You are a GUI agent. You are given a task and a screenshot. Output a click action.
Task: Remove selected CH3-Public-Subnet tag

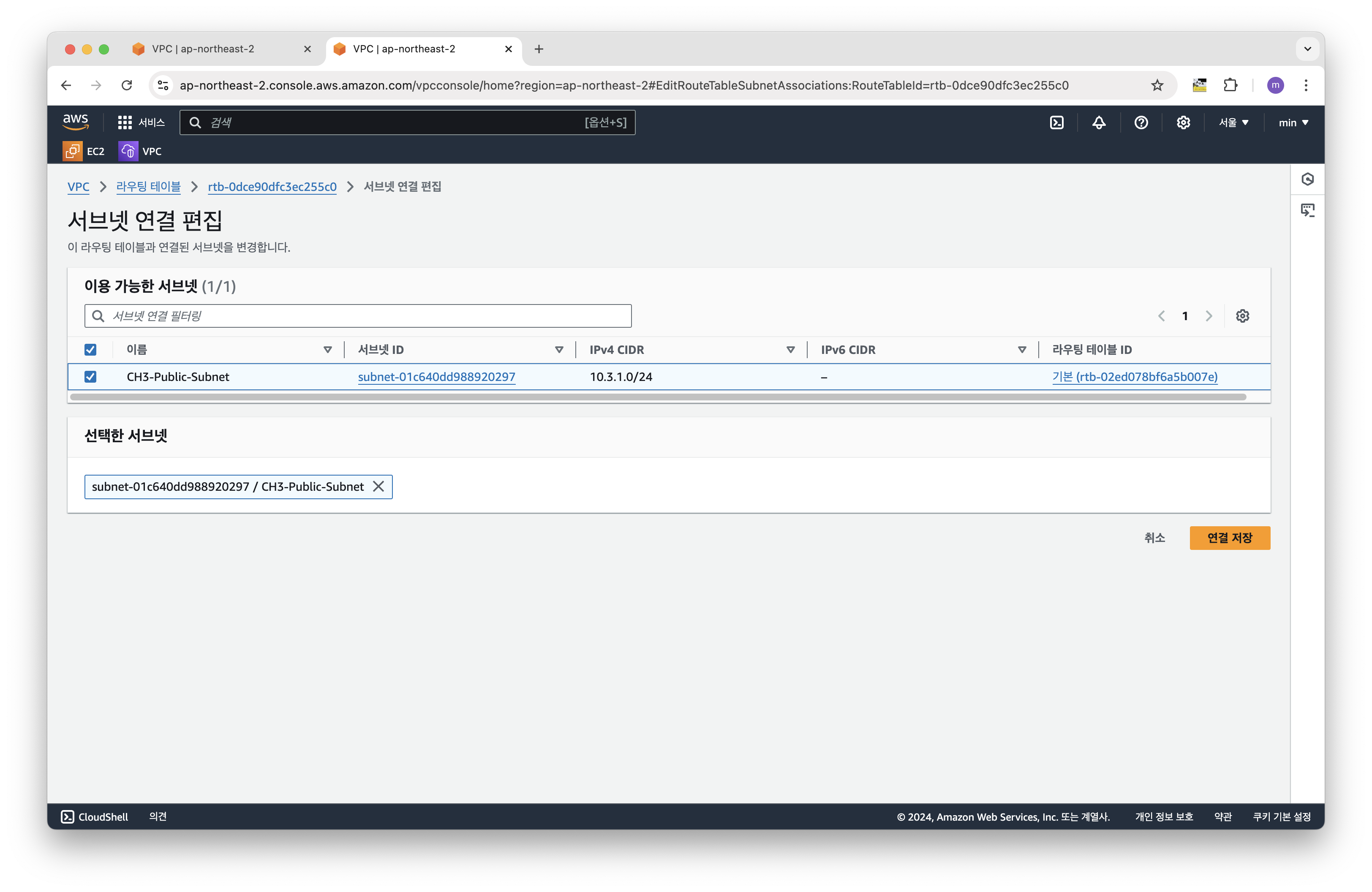point(378,487)
